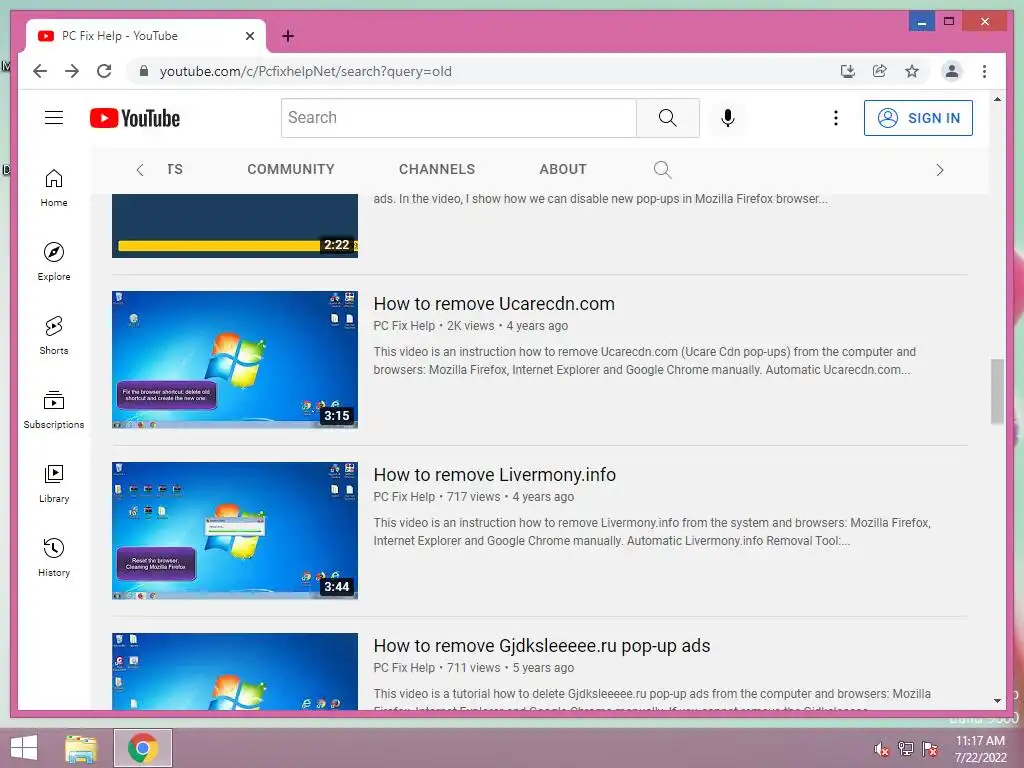Click the magnifier button beside the Search box

point(667,118)
